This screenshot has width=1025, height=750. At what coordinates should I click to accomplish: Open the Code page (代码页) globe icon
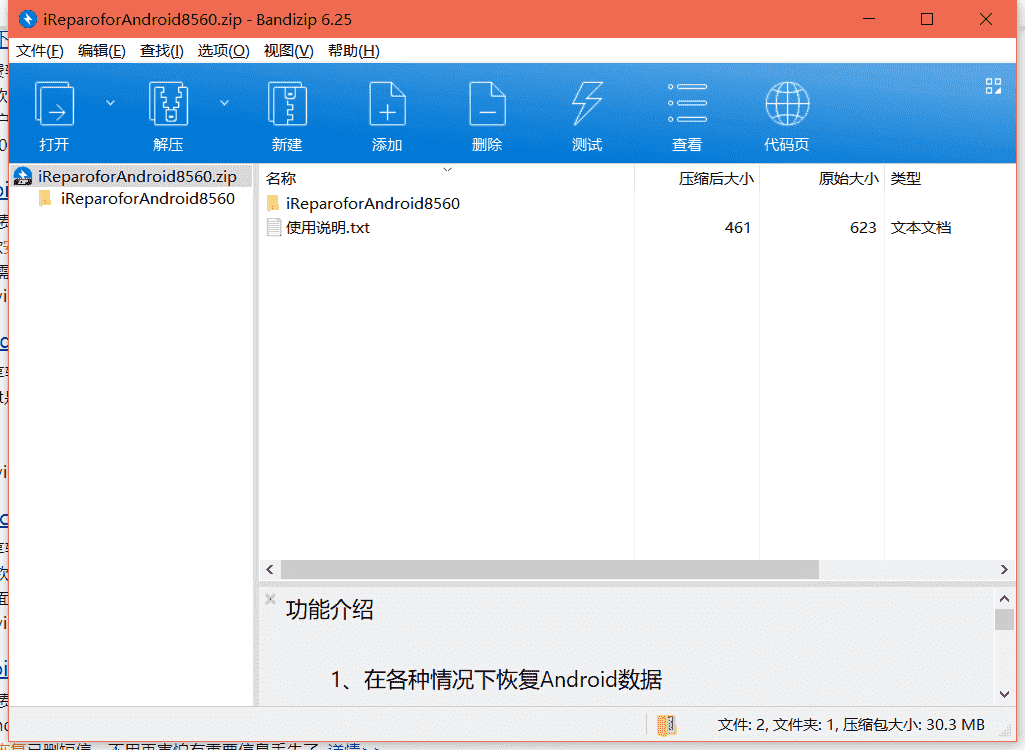coord(787,104)
